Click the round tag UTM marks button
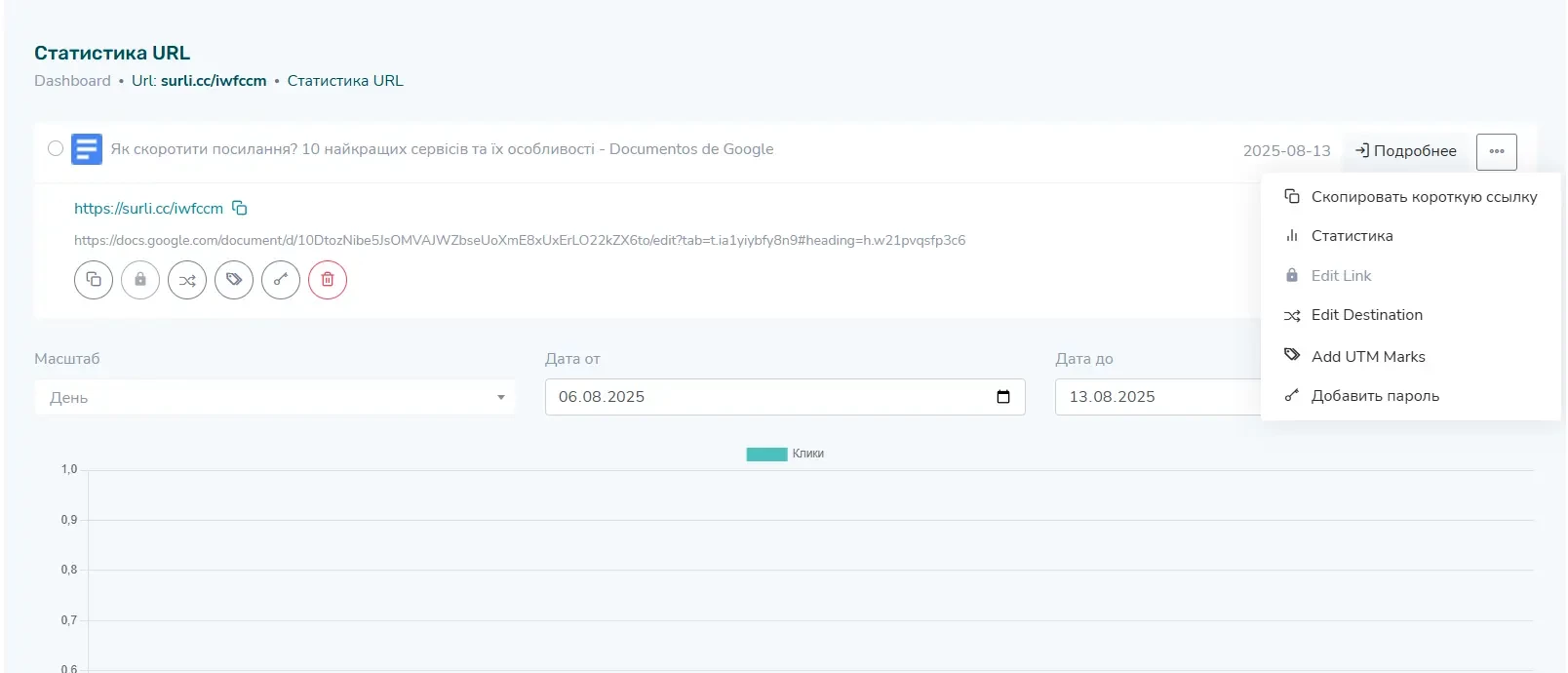Screen dimensions: 1568x673 [x=234, y=280]
